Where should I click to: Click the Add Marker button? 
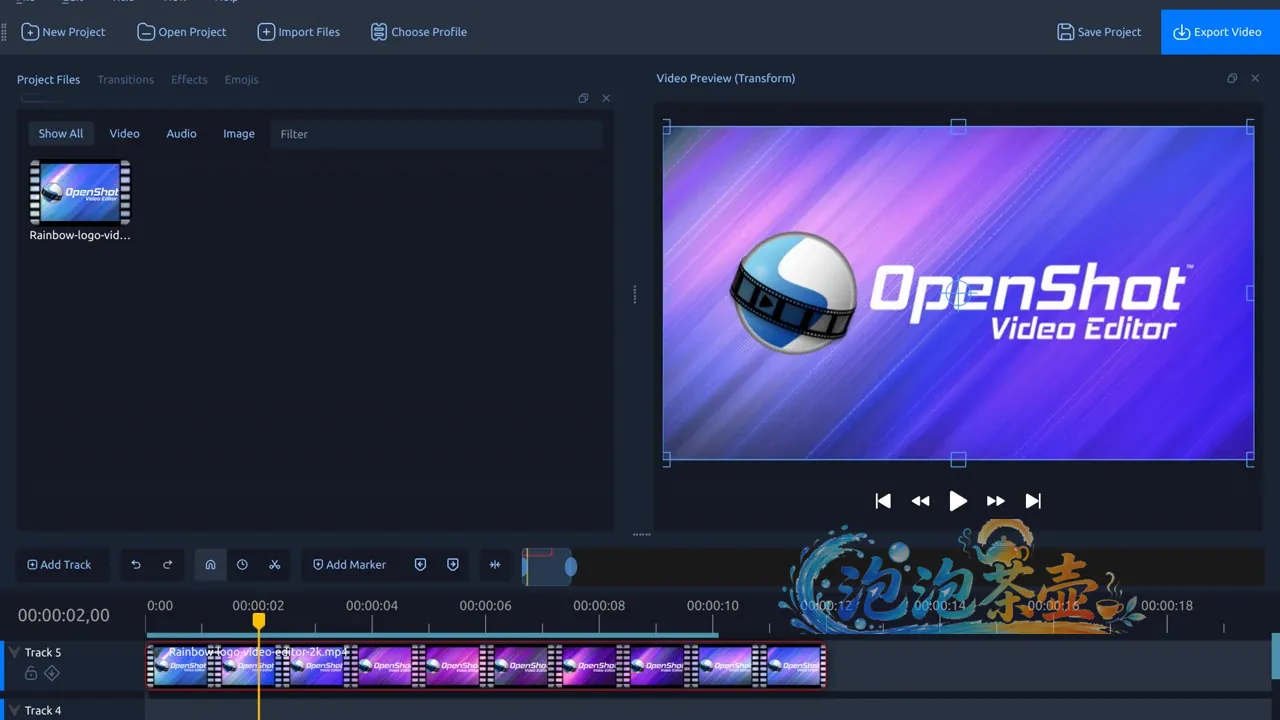point(349,565)
